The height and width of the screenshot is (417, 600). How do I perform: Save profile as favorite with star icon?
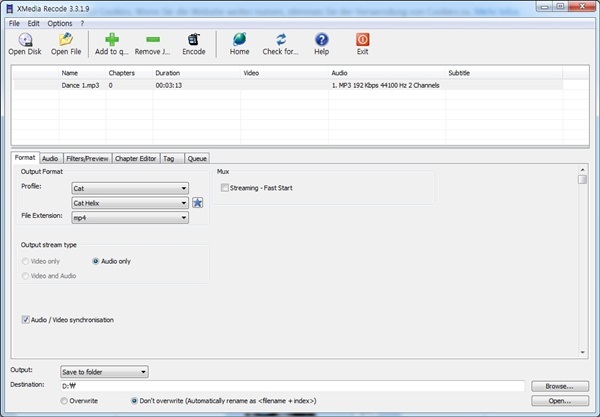tap(197, 203)
